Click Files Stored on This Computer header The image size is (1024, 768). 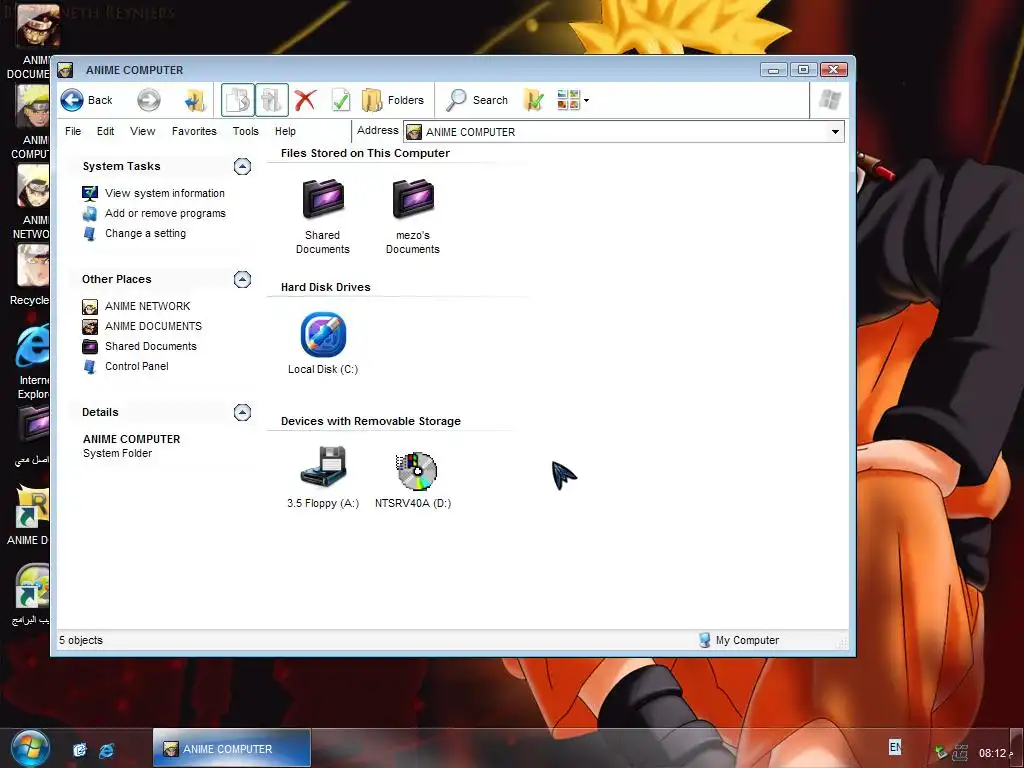(365, 153)
